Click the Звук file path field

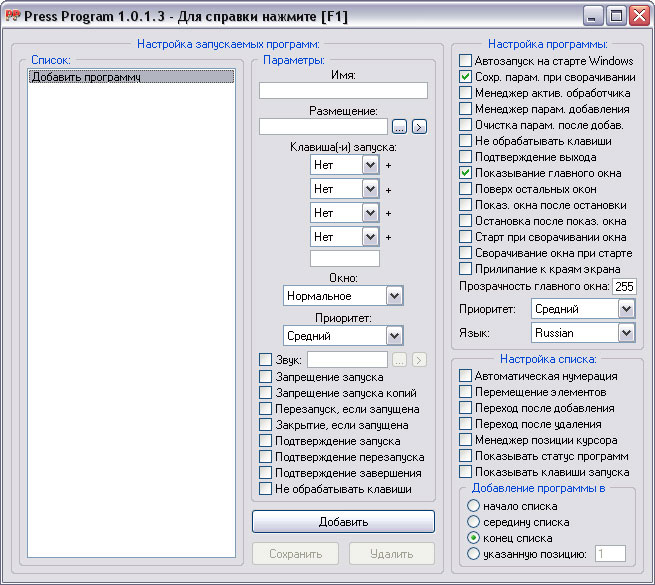point(348,359)
